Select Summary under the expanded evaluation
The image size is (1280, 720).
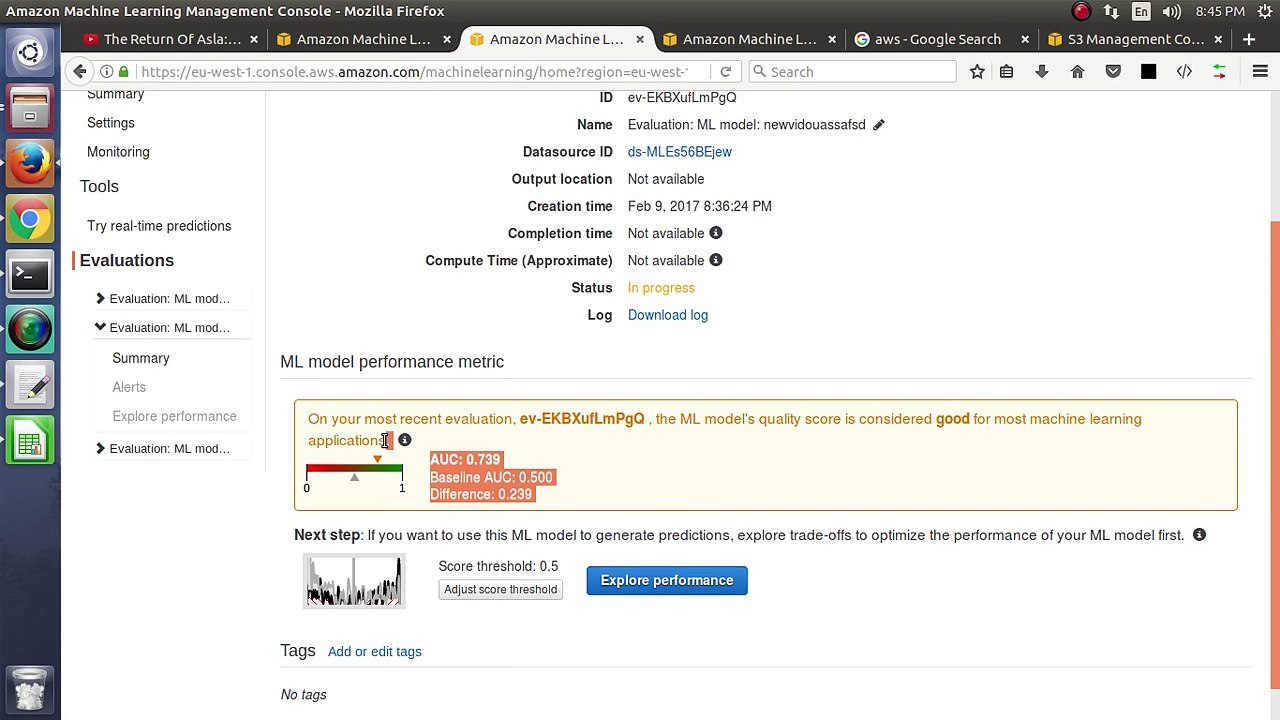[x=141, y=358]
